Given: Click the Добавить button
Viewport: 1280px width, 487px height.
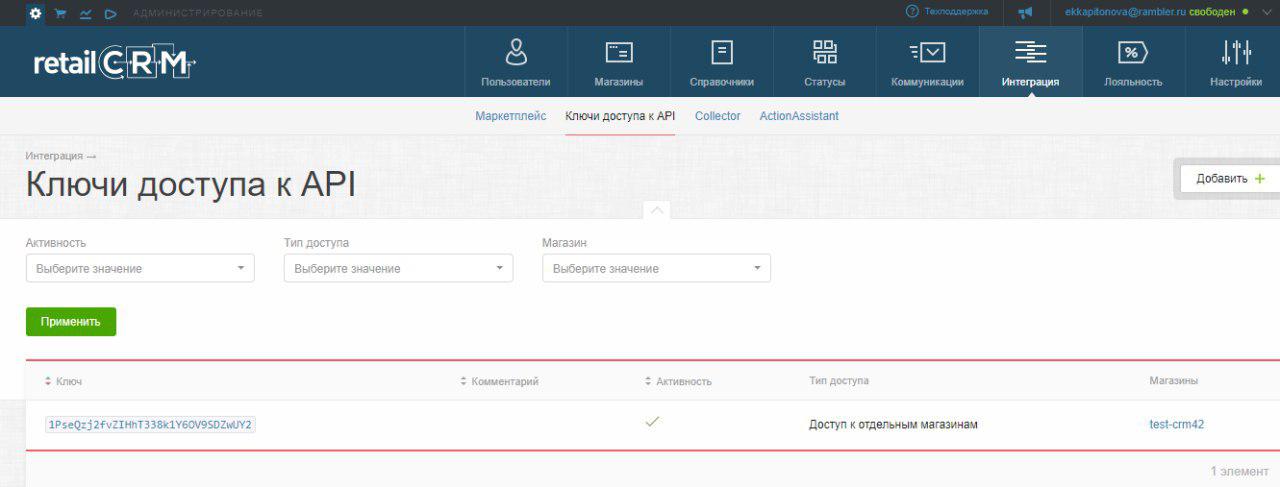Looking at the screenshot, I should click(x=1230, y=179).
